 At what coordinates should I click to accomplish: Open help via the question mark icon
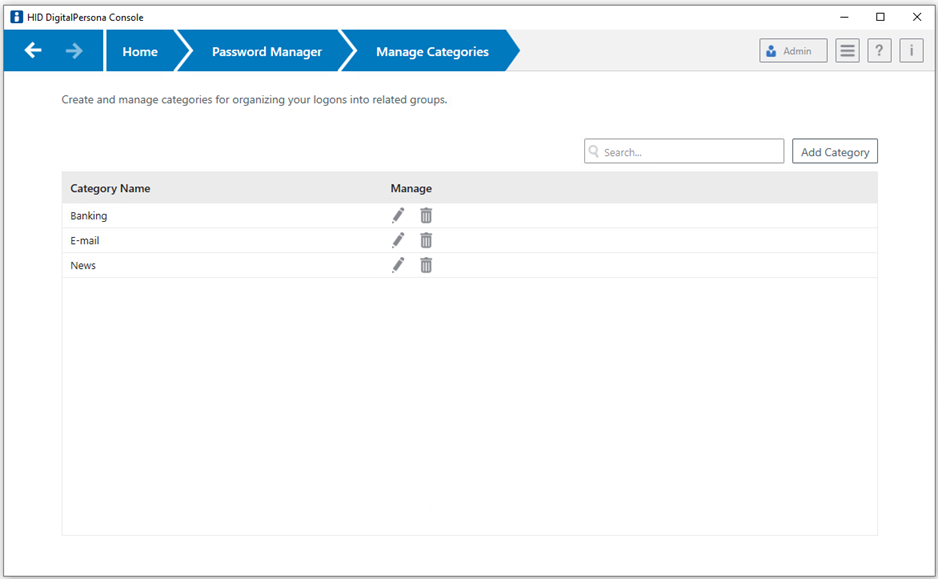[879, 51]
